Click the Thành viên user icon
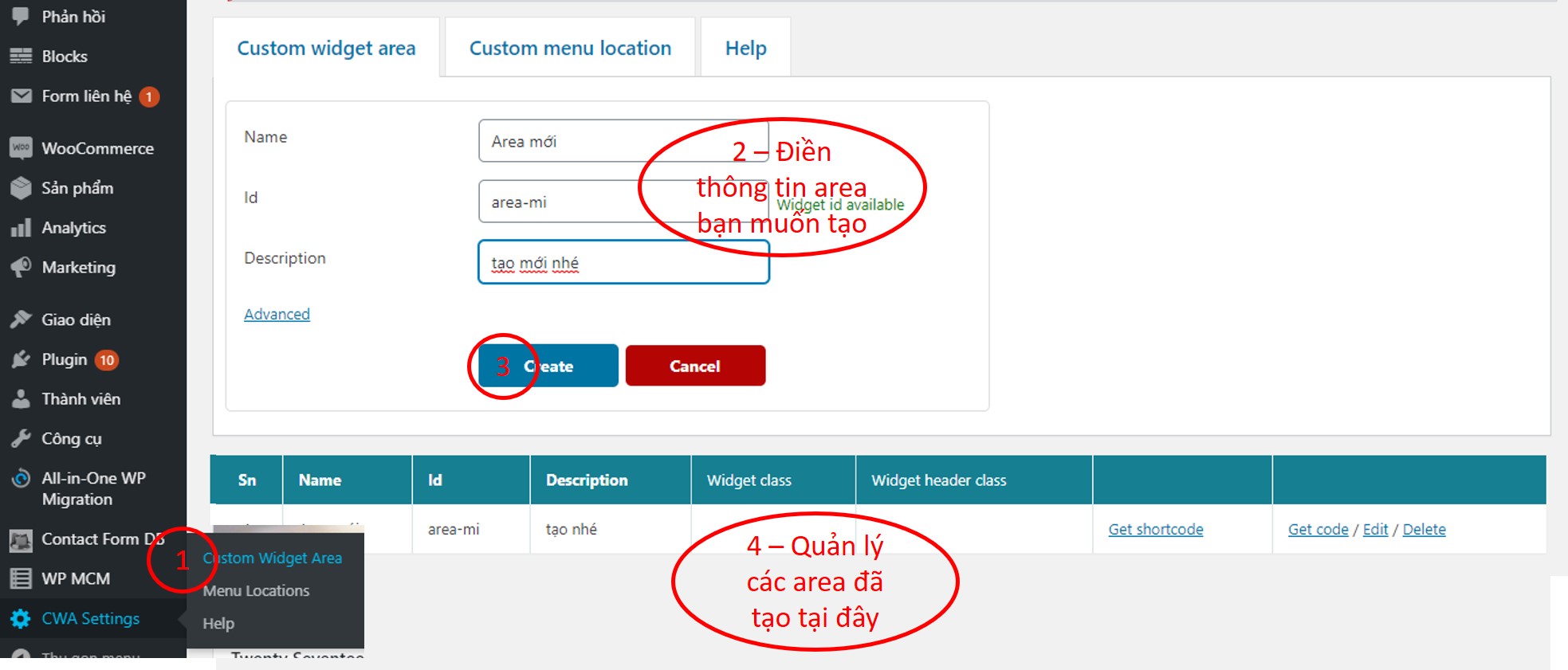This screenshot has width=1568, height=670. (x=21, y=399)
